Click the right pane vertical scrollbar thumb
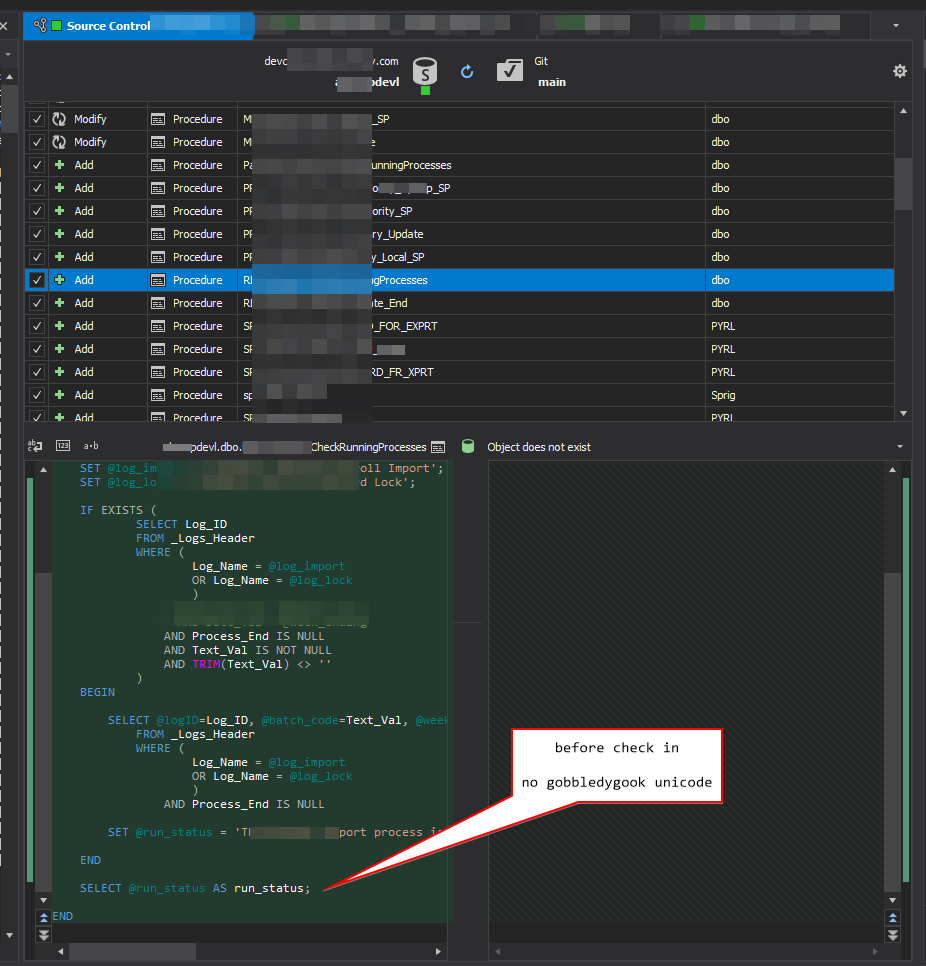Viewport: 926px width, 966px height. click(893, 732)
